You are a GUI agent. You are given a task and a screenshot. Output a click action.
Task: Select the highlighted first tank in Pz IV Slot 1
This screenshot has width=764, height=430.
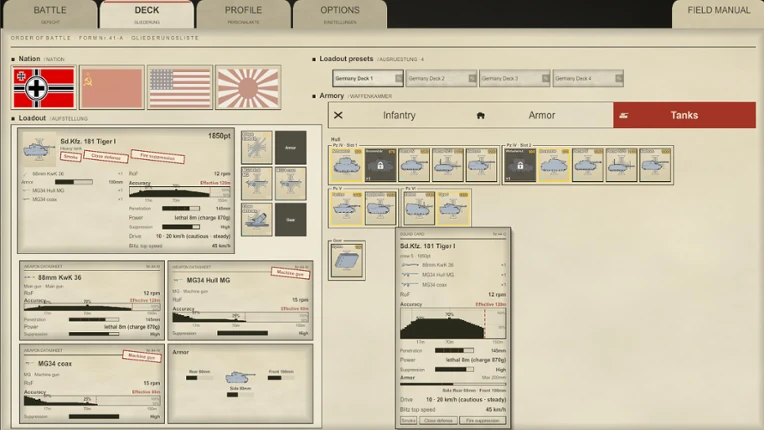(x=347, y=165)
